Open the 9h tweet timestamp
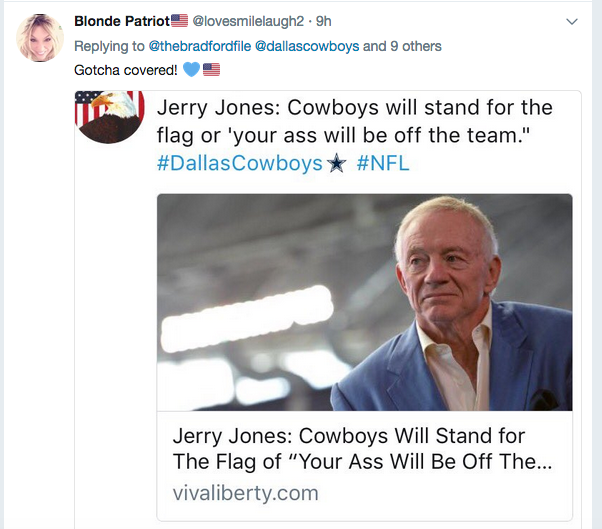Image resolution: width=602 pixels, height=529 pixels. 324,21
